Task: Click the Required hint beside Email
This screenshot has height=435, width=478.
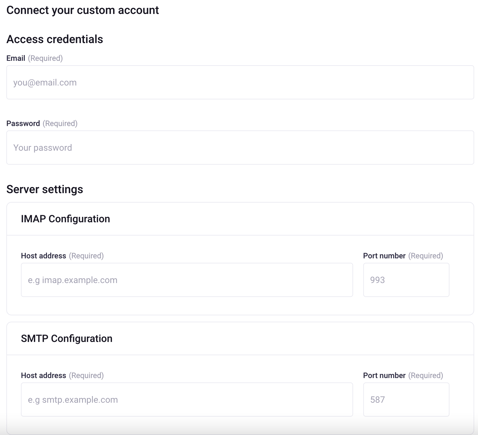Action: [x=45, y=58]
